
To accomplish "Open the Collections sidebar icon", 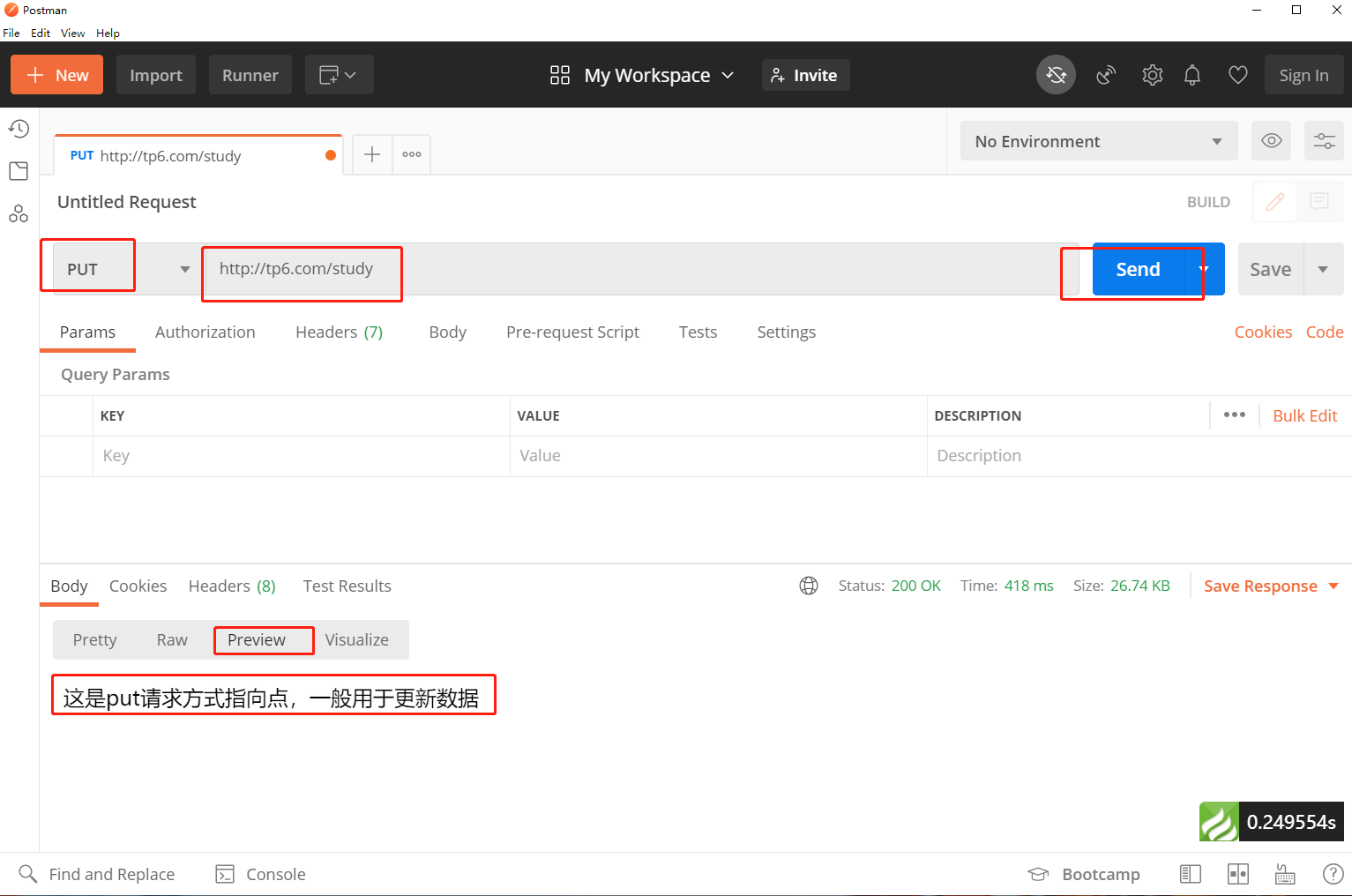I will [x=19, y=171].
